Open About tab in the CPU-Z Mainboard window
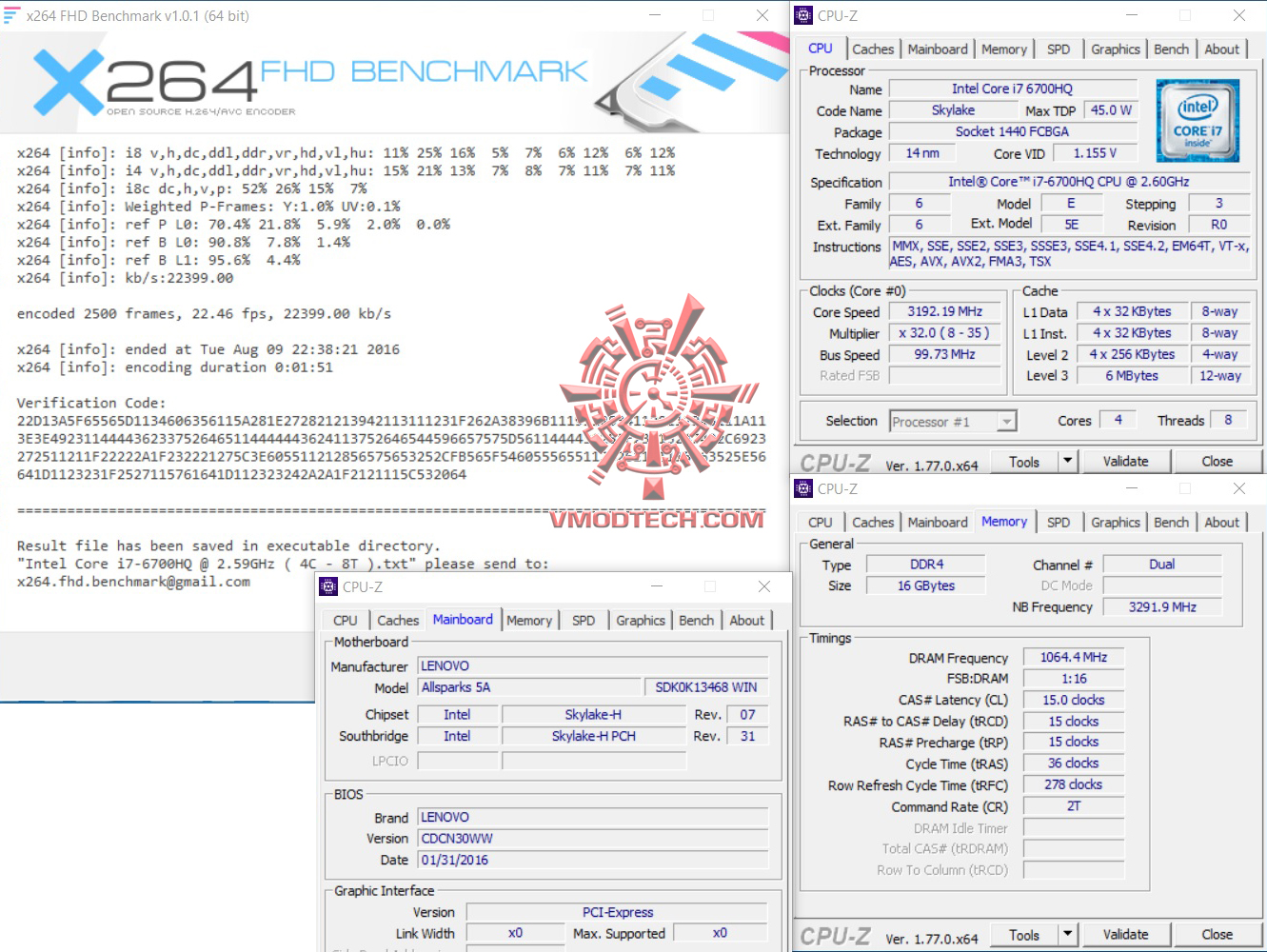1267x952 pixels. pos(747,621)
